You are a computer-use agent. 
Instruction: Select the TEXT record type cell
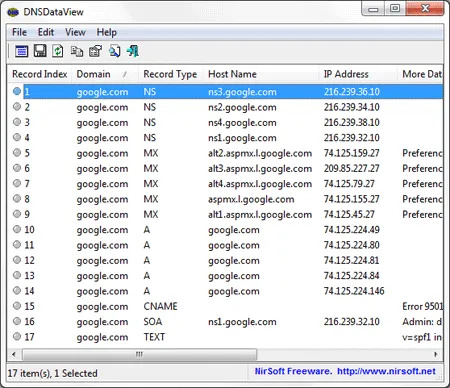pos(154,337)
